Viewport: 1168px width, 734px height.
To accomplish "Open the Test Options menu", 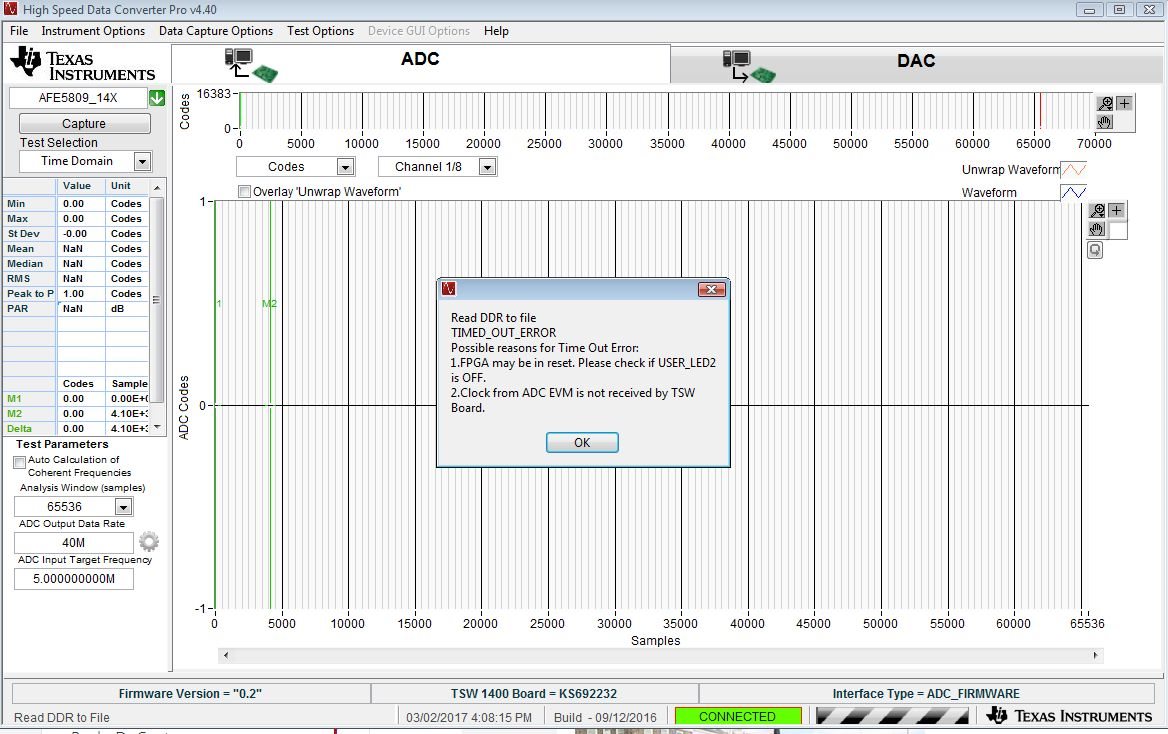I will pos(320,31).
